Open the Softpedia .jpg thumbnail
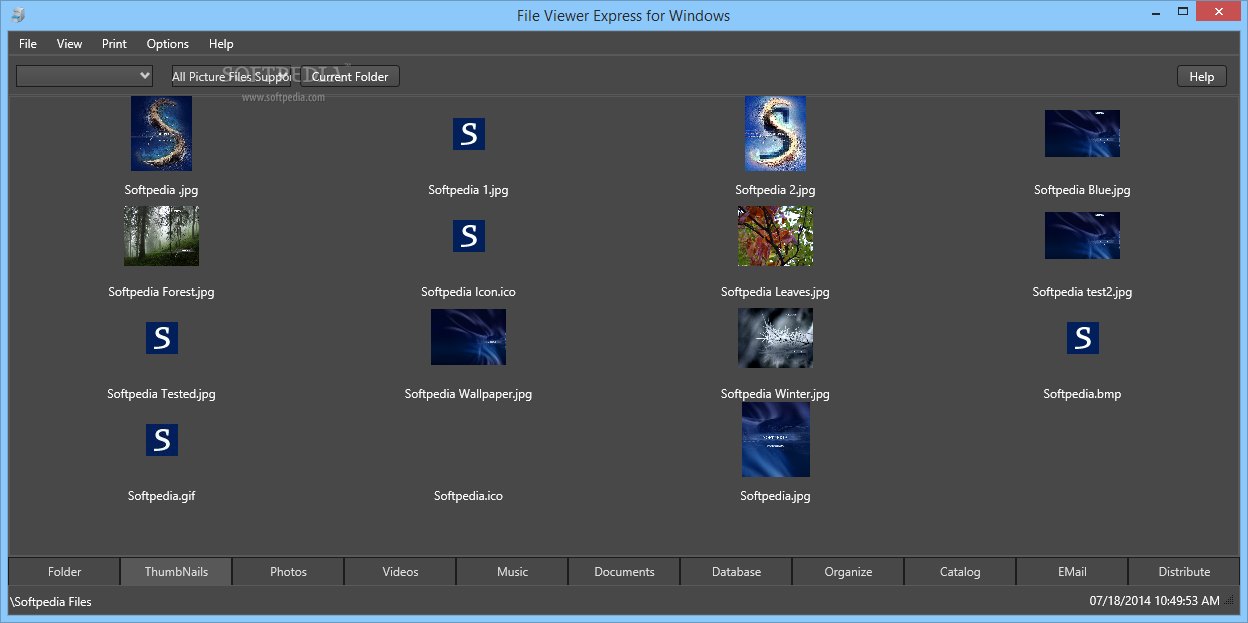Viewport: 1248px width, 623px height. pyautogui.click(x=161, y=134)
